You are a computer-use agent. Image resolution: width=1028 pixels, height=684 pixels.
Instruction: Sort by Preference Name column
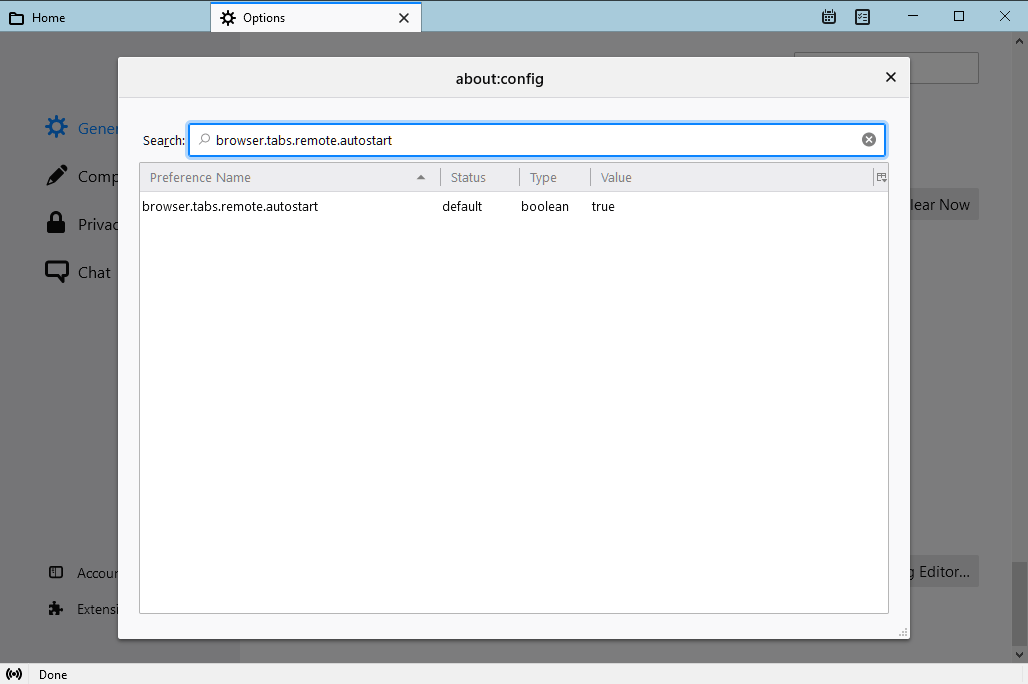tap(288, 178)
